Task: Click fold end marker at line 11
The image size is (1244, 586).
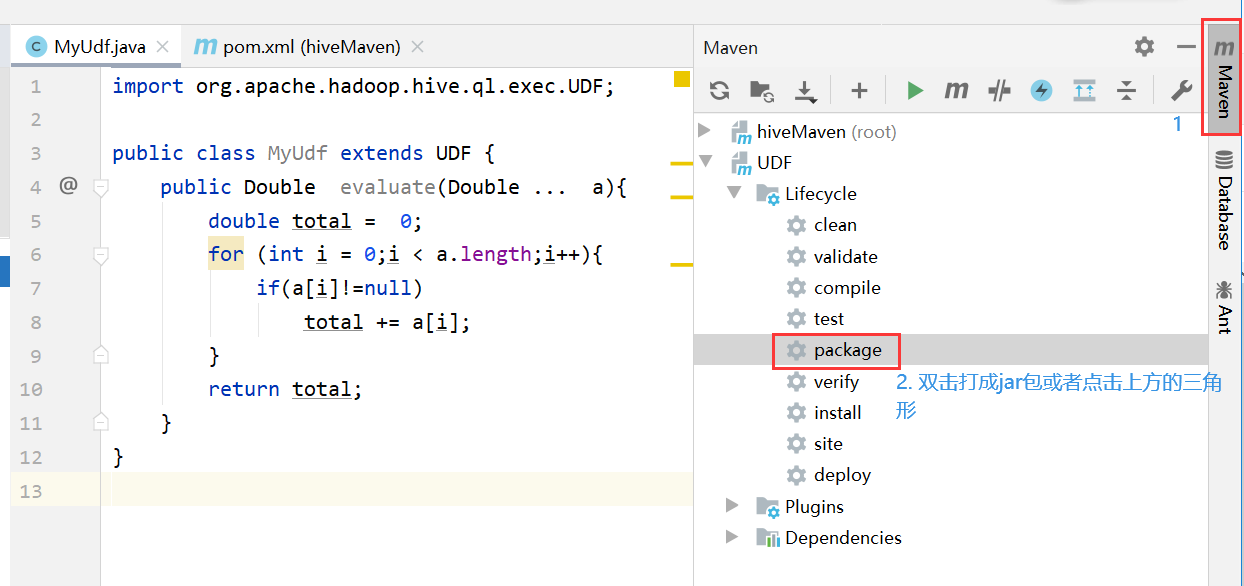Action: pyautogui.click(x=100, y=421)
